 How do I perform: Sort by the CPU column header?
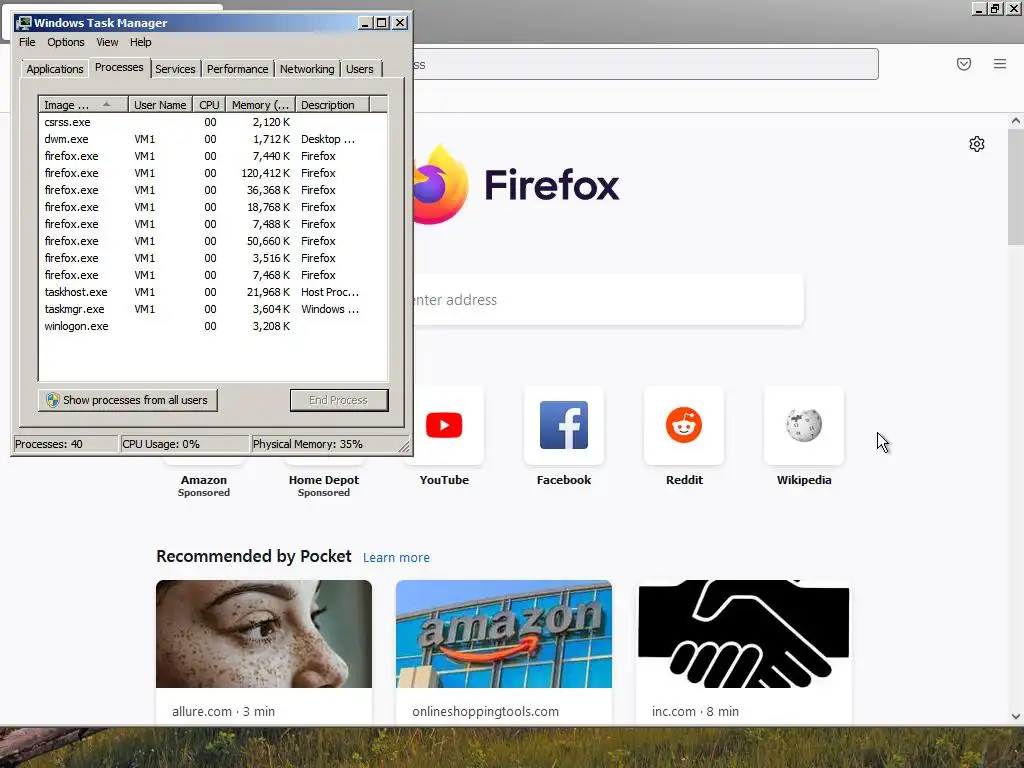click(209, 104)
